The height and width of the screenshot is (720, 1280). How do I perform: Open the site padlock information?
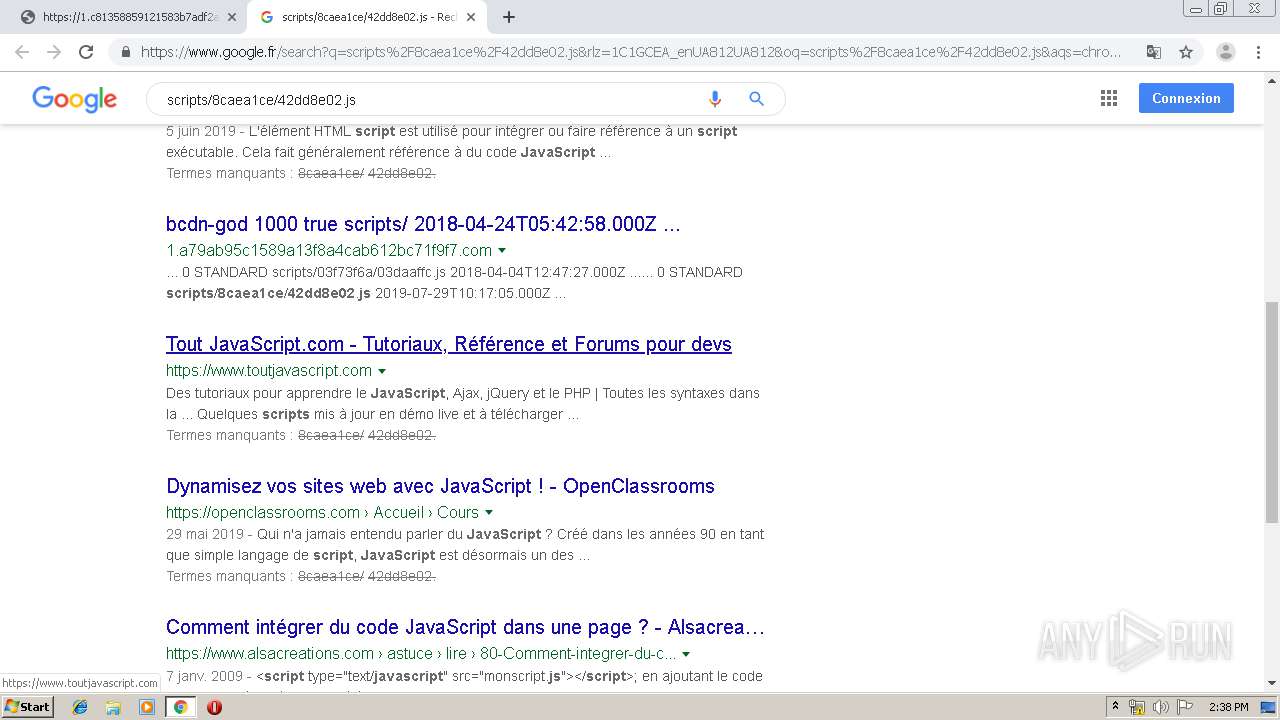click(125, 52)
